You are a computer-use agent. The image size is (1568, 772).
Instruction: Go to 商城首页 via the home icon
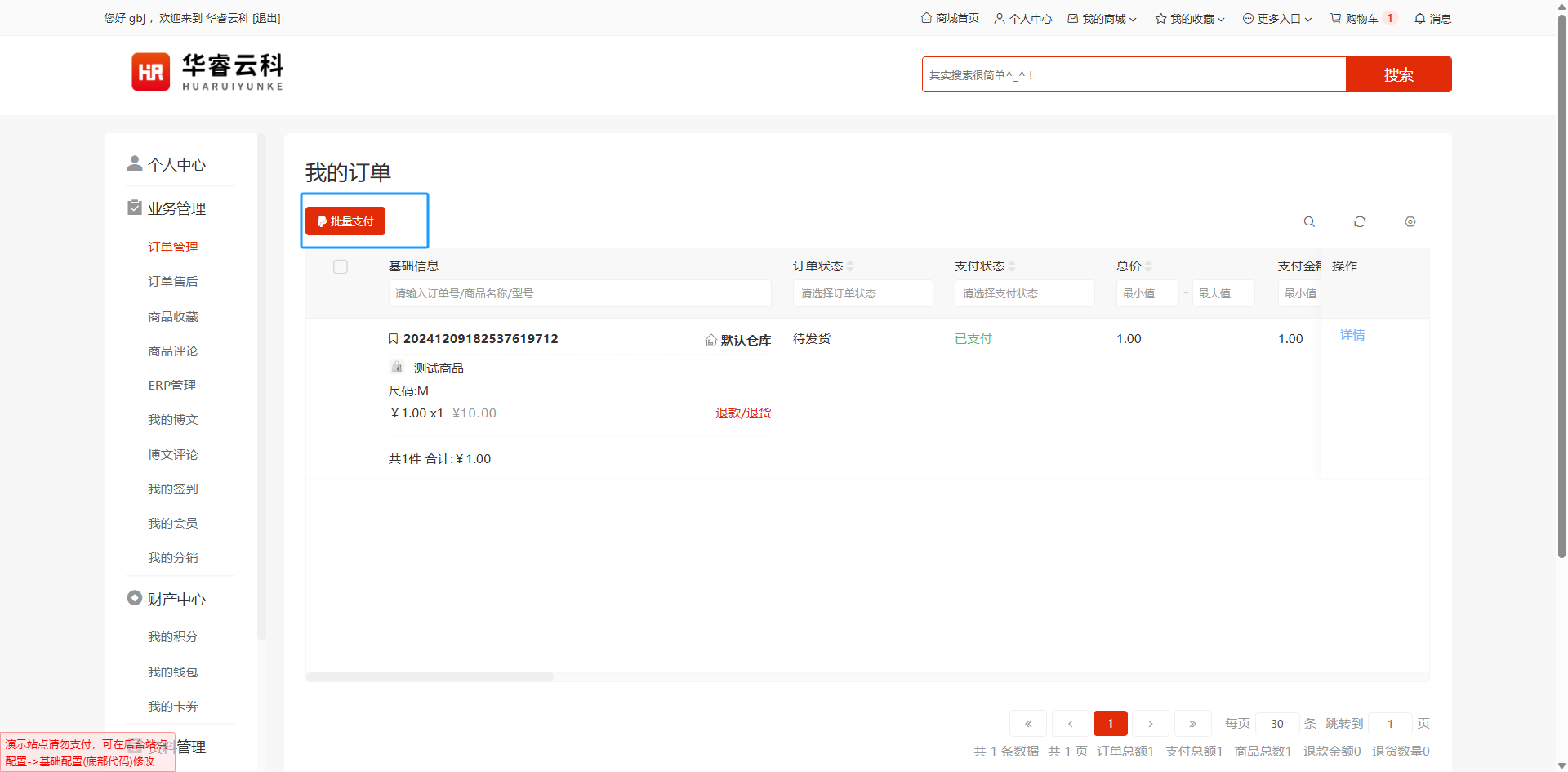pos(950,19)
